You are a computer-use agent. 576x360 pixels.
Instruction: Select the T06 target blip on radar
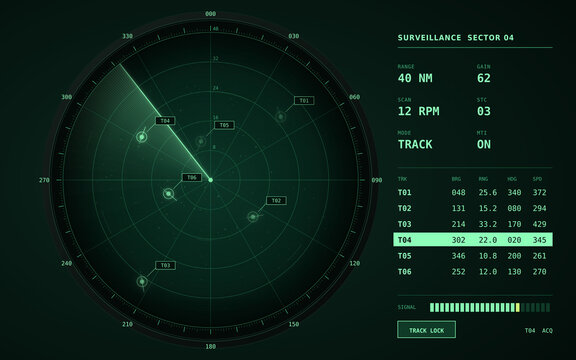click(169, 194)
